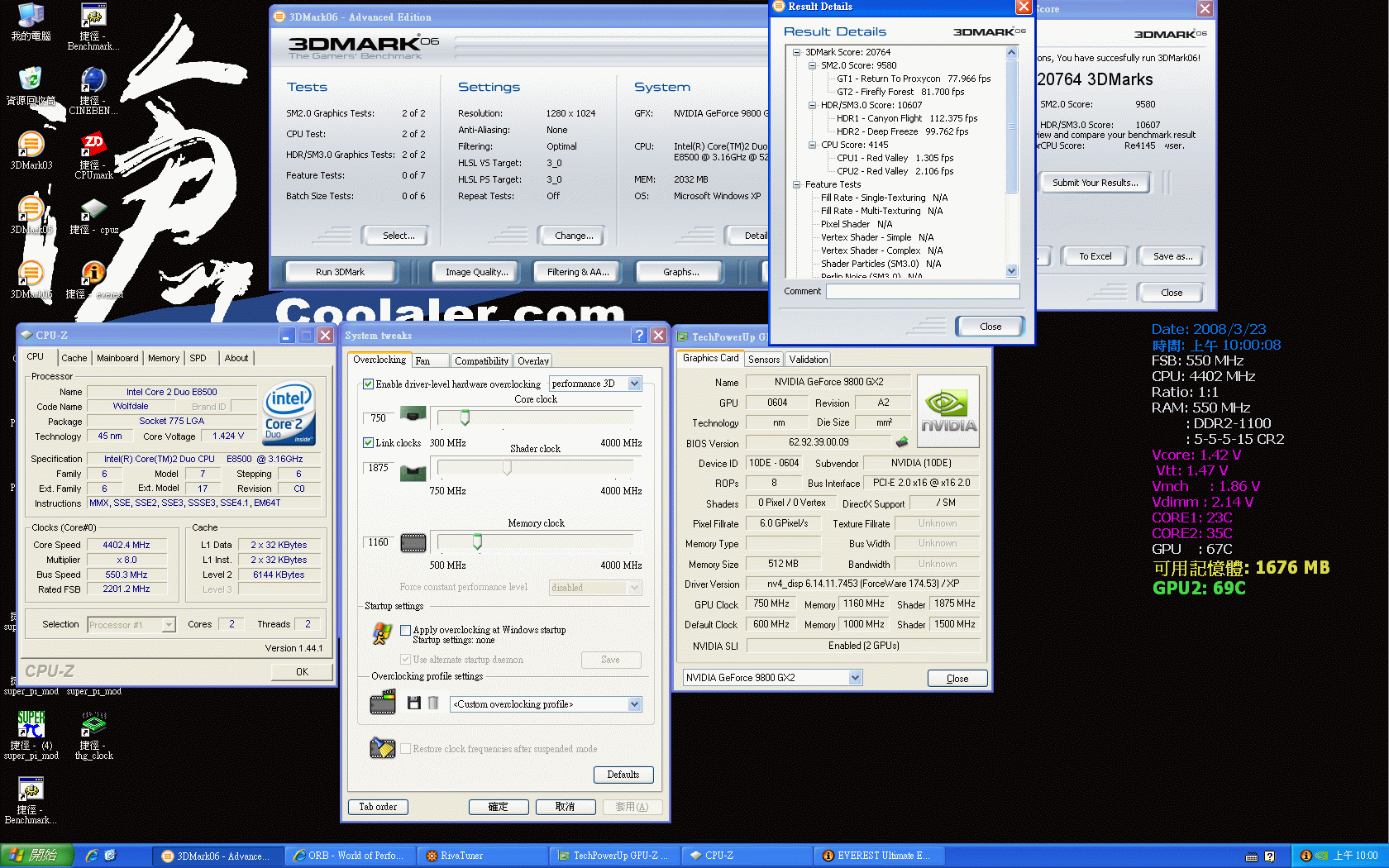This screenshot has width=1389, height=868.
Task: Switch to RivaTuner in the taskbar
Action: [x=482, y=856]
